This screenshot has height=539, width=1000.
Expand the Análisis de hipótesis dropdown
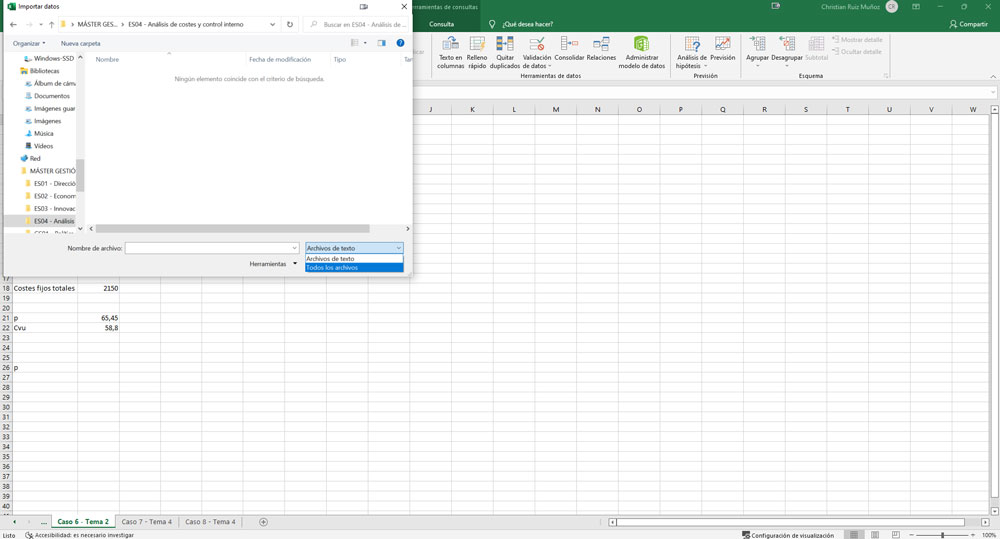click(691, 52)
